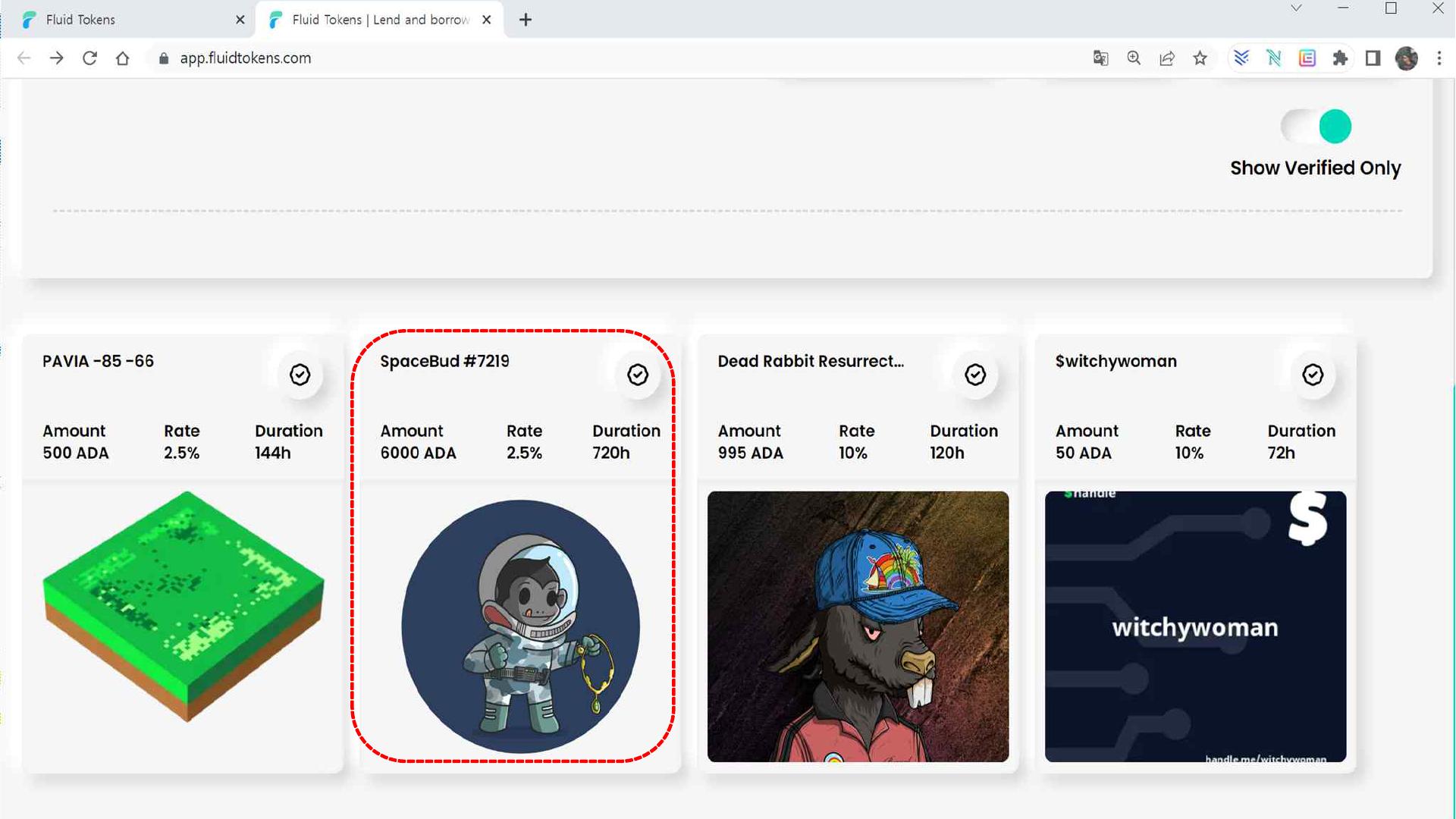
Task: Click verified badge on $witchywoman card
Action: [x=1313, y=375]
